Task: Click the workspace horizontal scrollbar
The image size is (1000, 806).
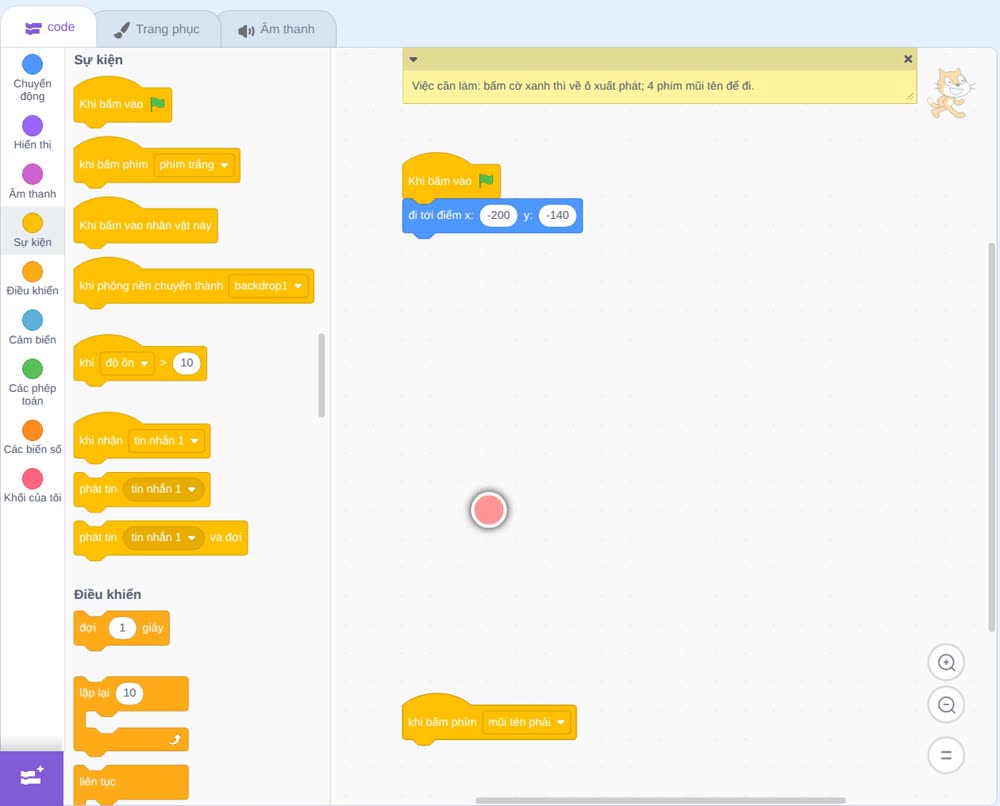Action: point(661,800)
